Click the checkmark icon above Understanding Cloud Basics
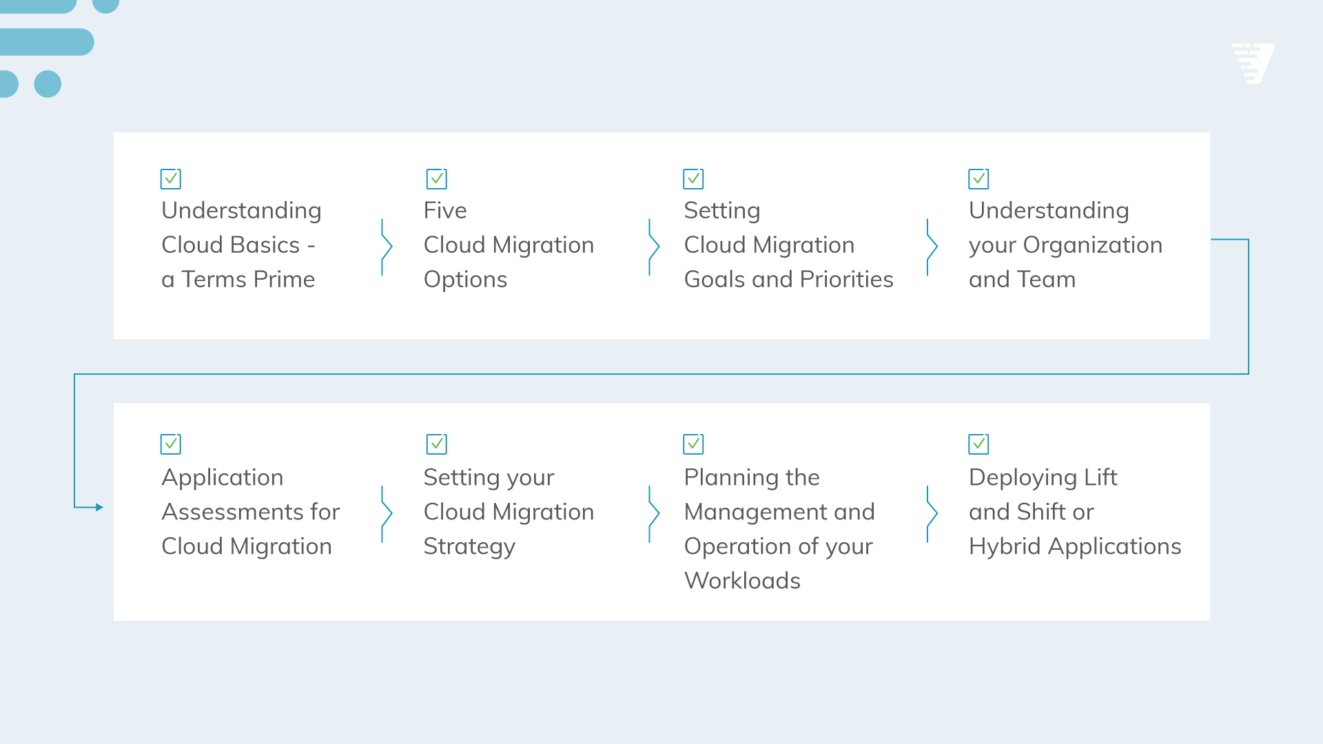 [170, 178]
